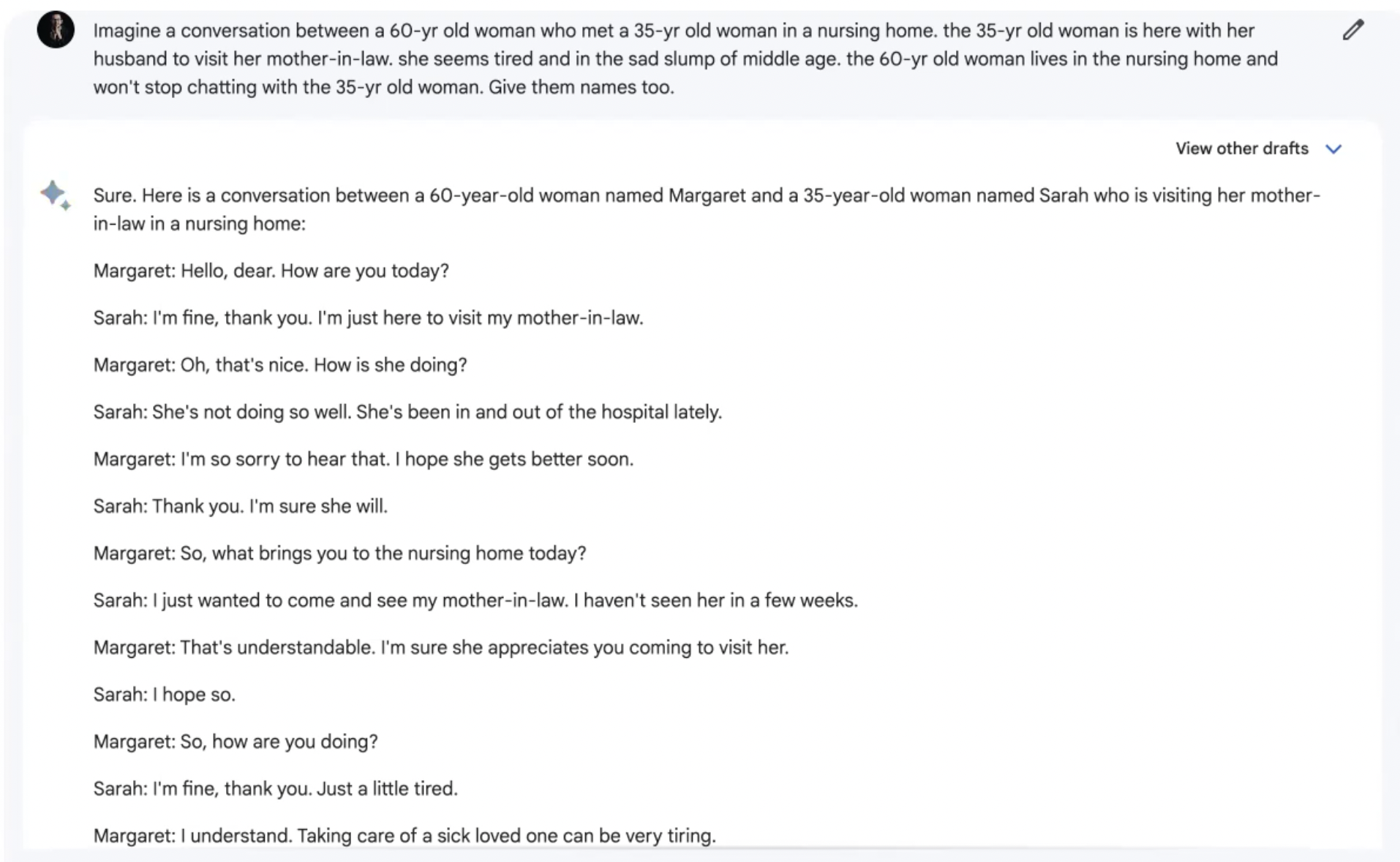This screenshot has height=862, width=1400.
Task: Click line 'Sarah: Thank you. I'm sure she will.'
Action: pyautogui.click(x=240, y=506)
